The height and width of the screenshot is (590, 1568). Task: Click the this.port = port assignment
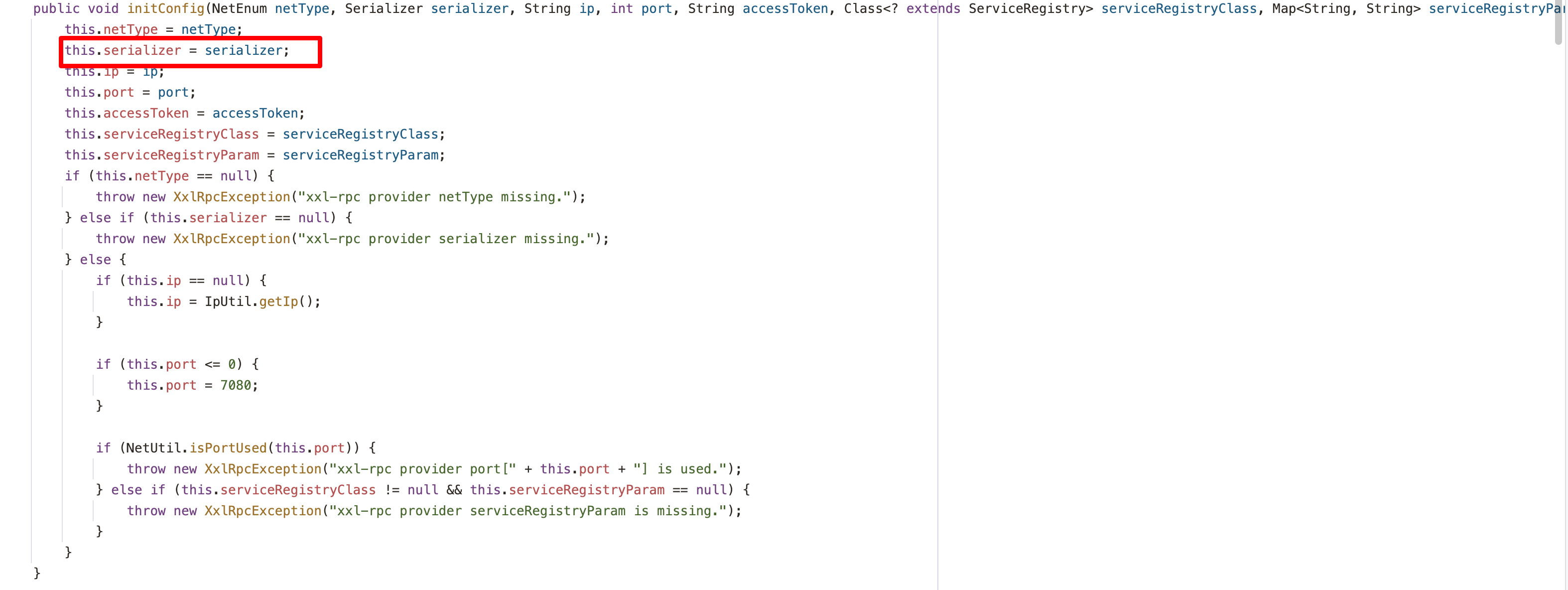pyautogui.click(x=130, y=93)
